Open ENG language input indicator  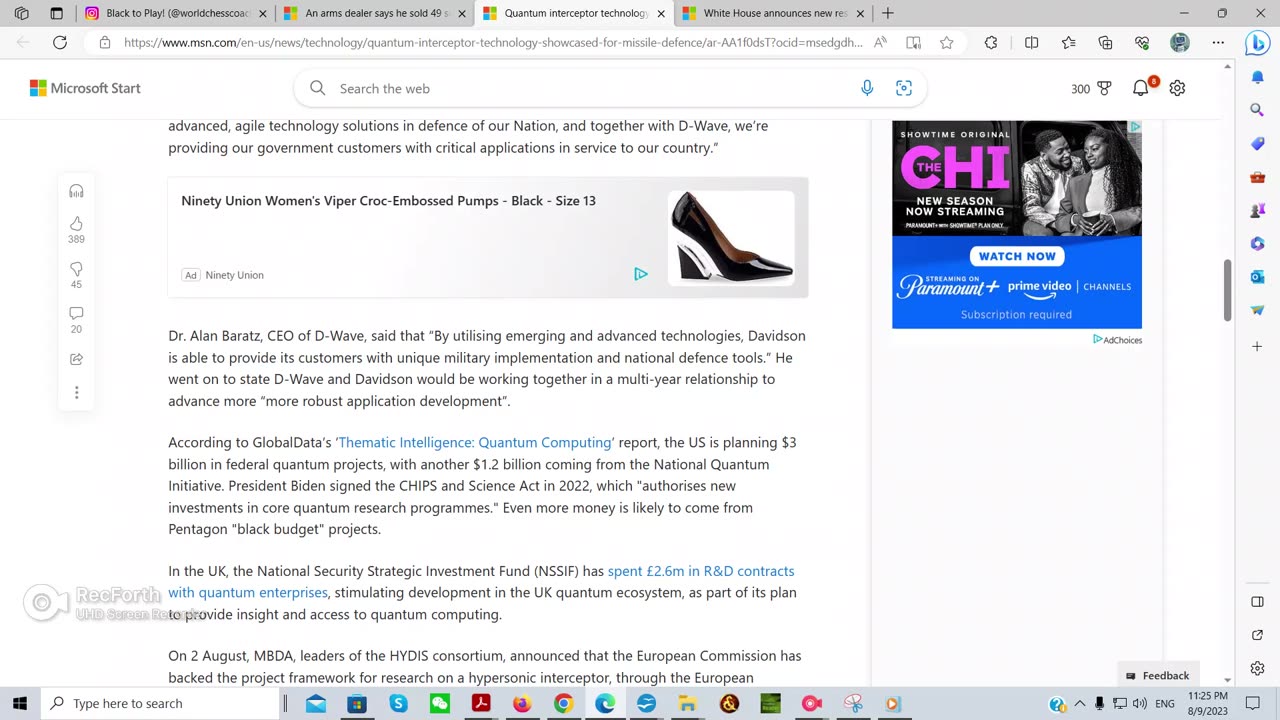point(1165,704)
